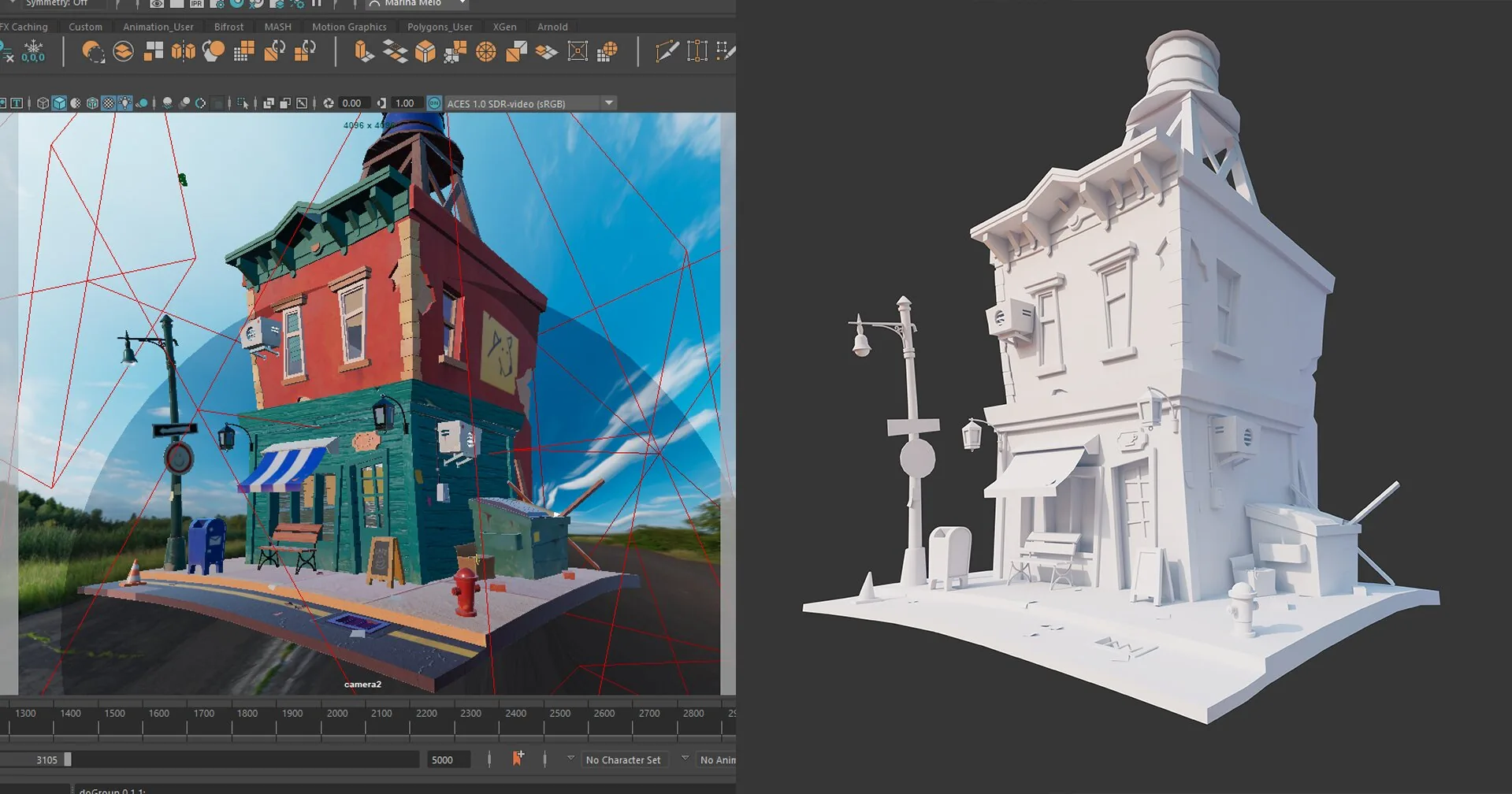Click the four orange-and-white squares shelf icon

[x=154, y=51]
